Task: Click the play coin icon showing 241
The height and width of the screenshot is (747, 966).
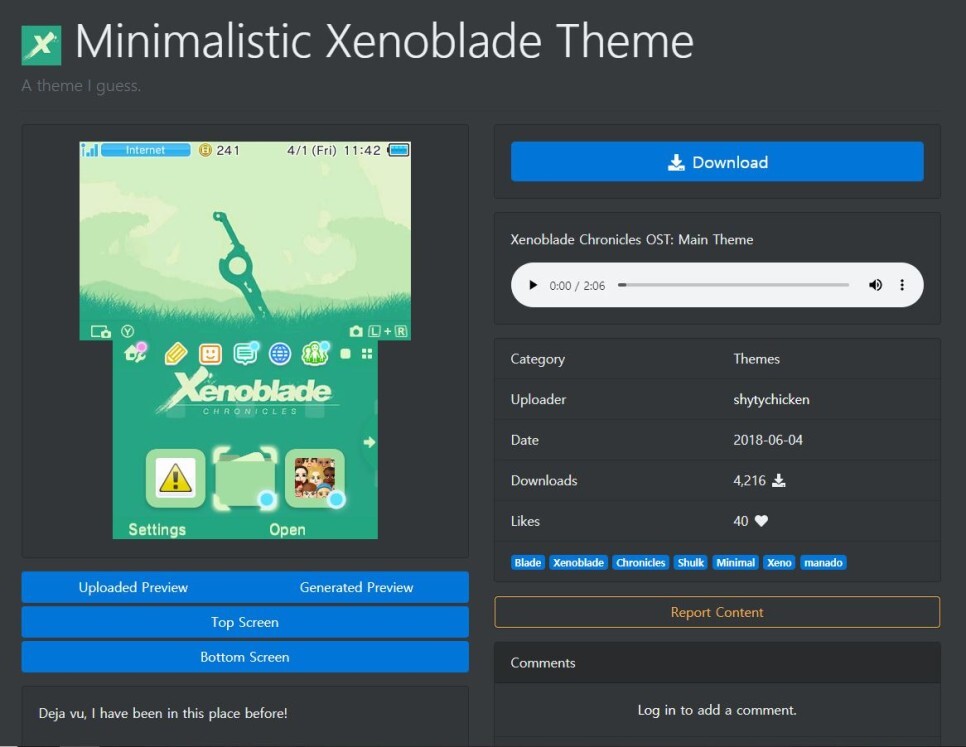Action: 205,150
